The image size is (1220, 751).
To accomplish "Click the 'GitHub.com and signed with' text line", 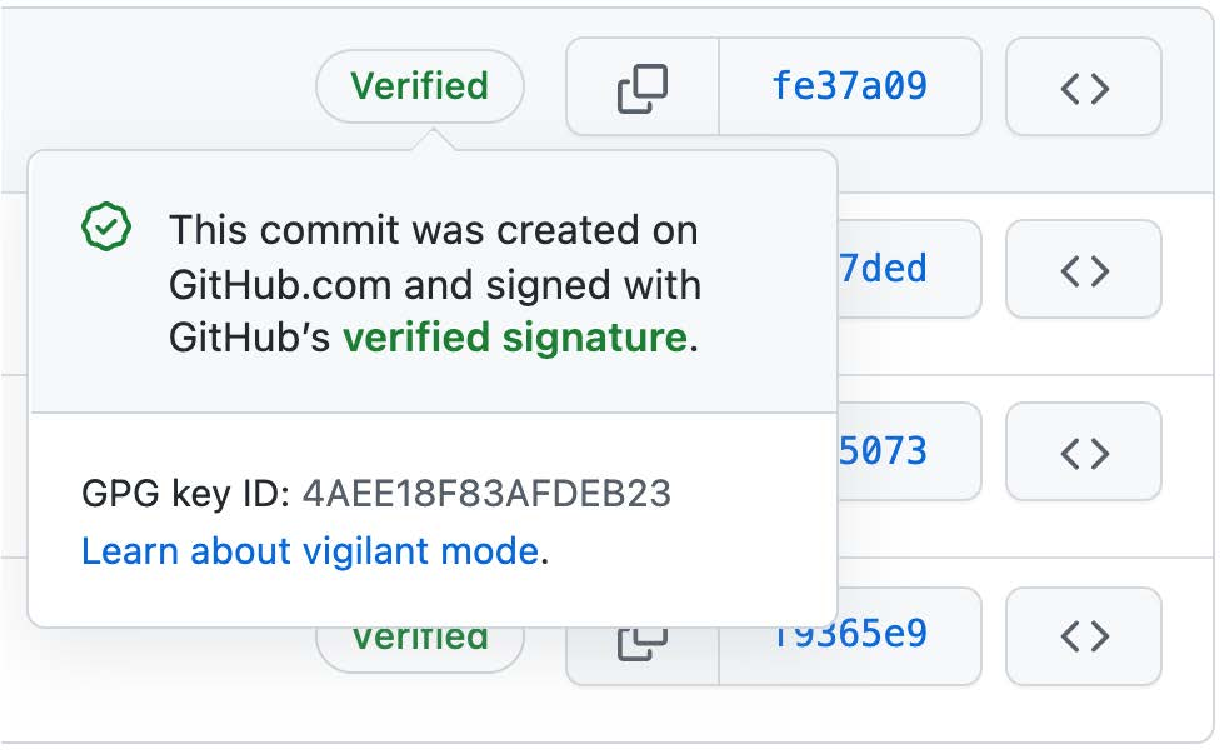I will tap(435, 285).
